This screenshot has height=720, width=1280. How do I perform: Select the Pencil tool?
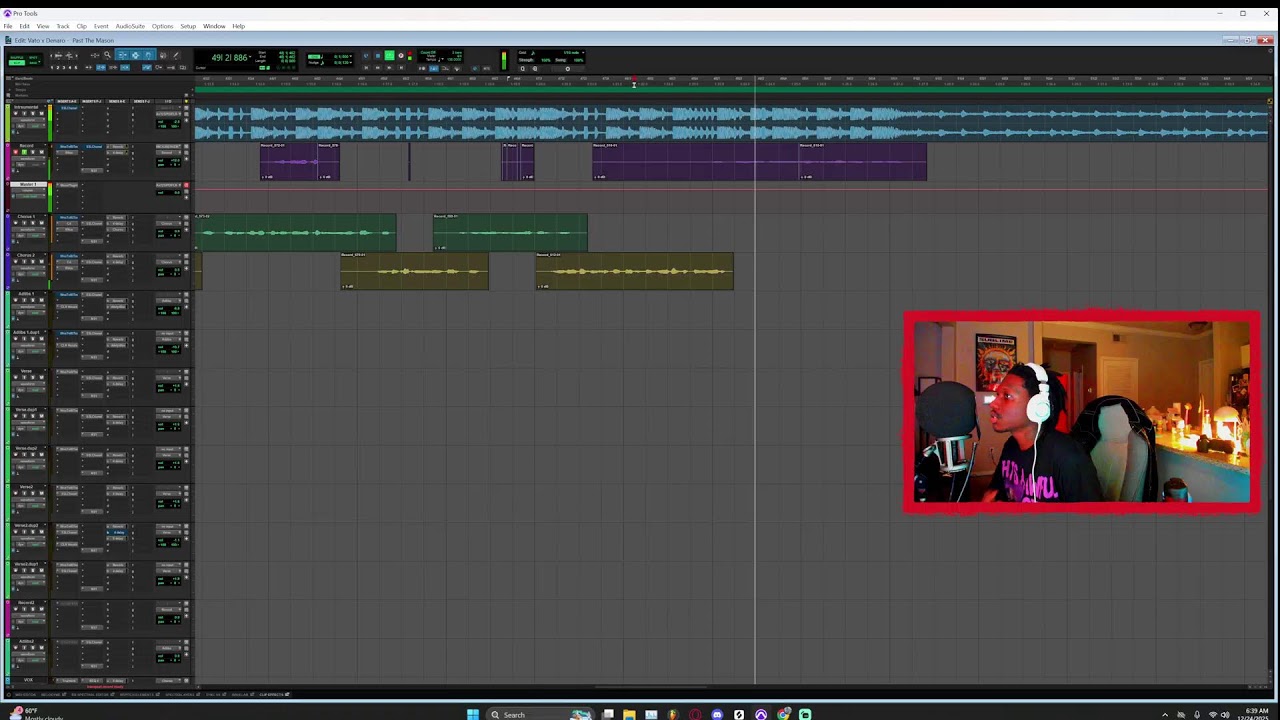tap(176, 55)
